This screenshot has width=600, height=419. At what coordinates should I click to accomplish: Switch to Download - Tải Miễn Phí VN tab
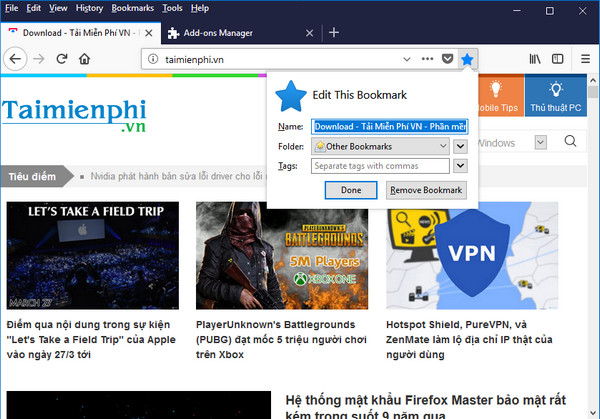pos(80,33)
